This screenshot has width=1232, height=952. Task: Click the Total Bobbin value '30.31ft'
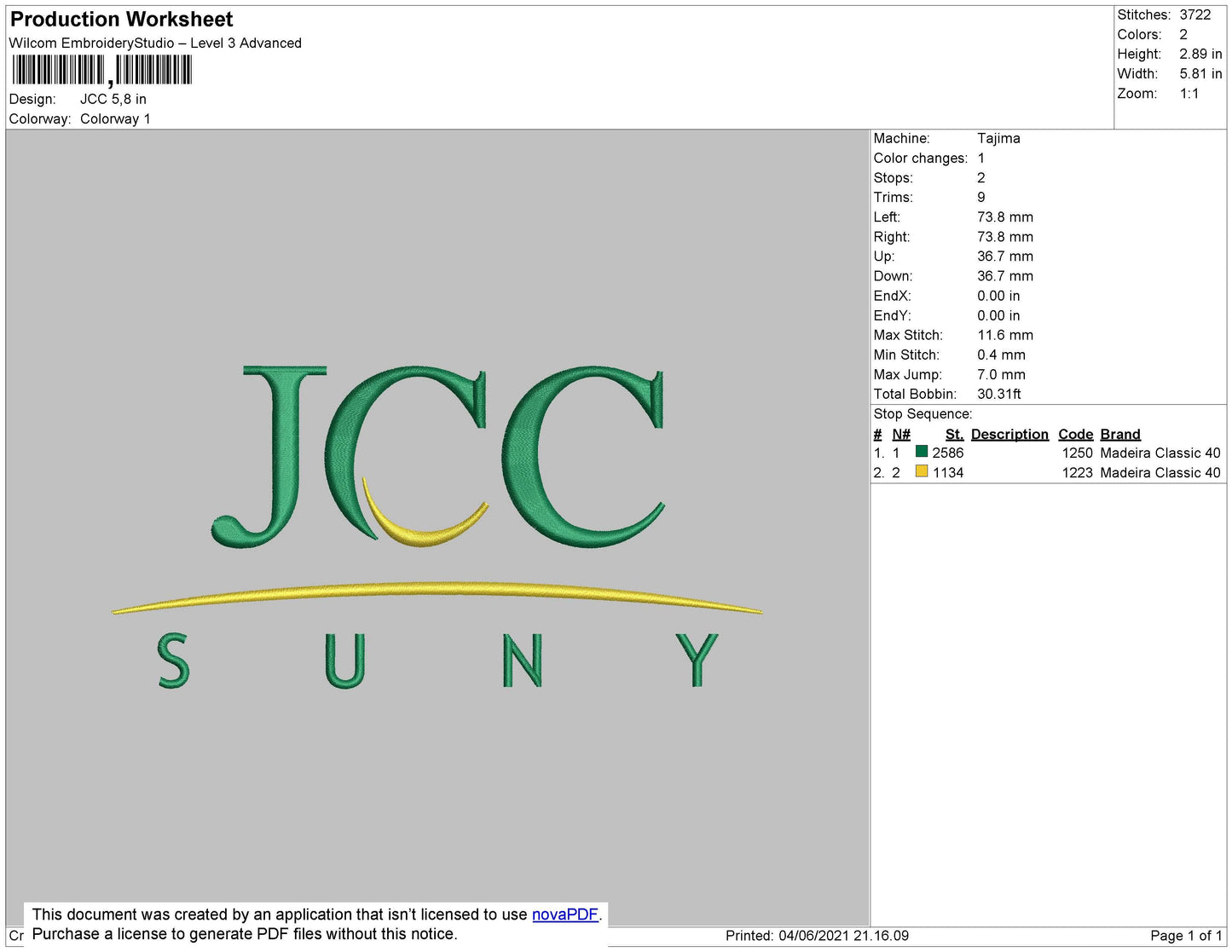[999, 394]
